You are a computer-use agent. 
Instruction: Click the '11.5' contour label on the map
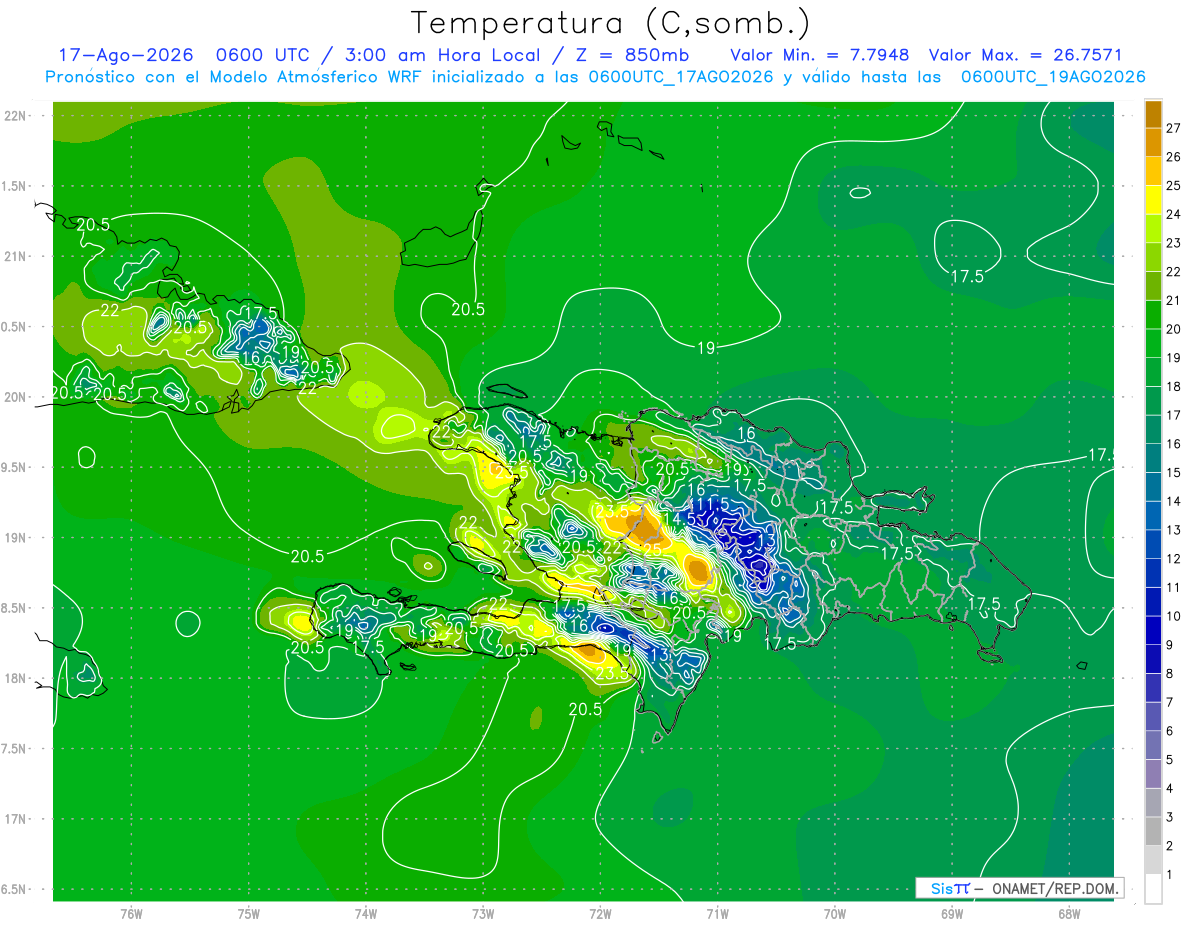click(711, 503)
